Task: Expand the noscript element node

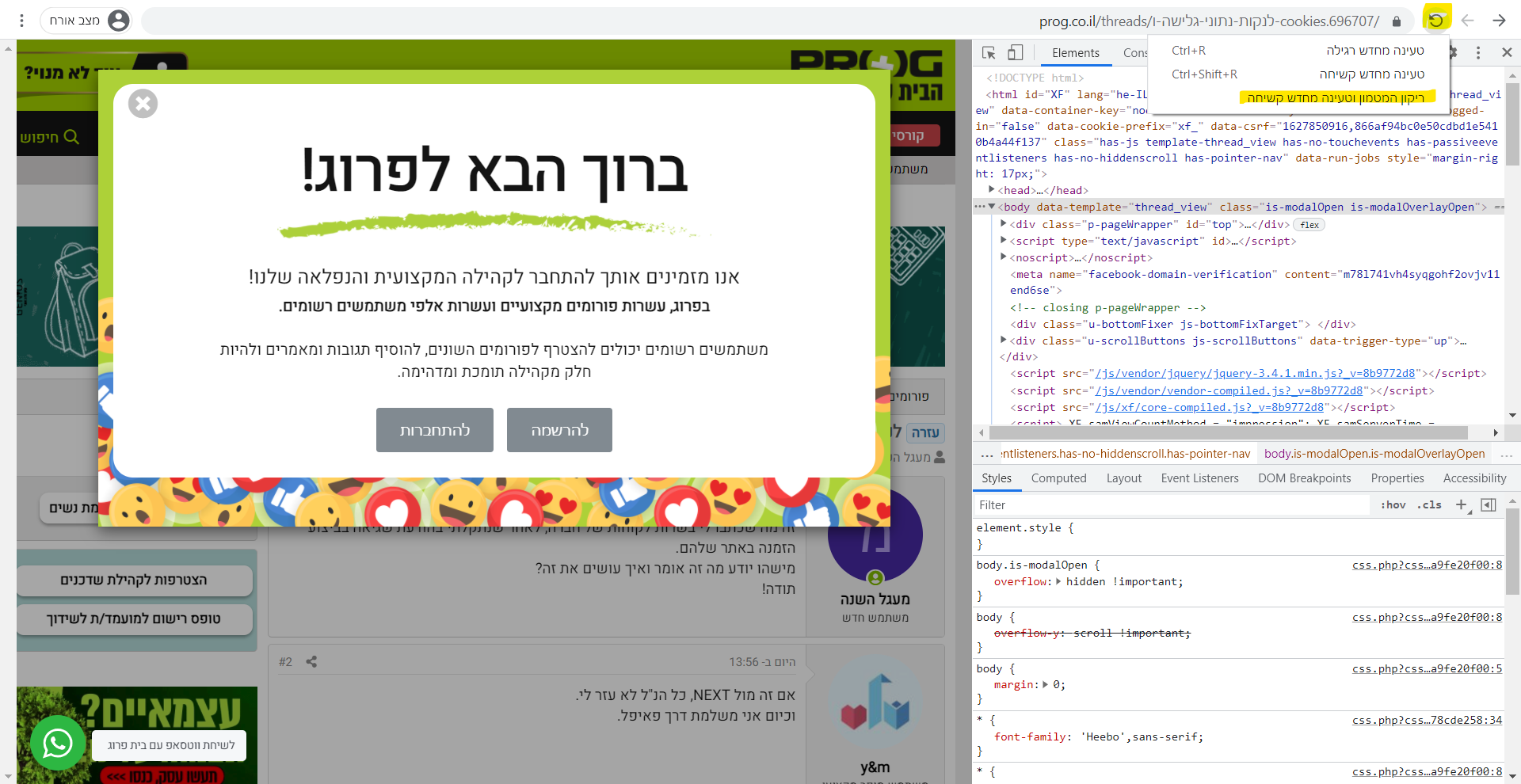Action: [1004, 257]
